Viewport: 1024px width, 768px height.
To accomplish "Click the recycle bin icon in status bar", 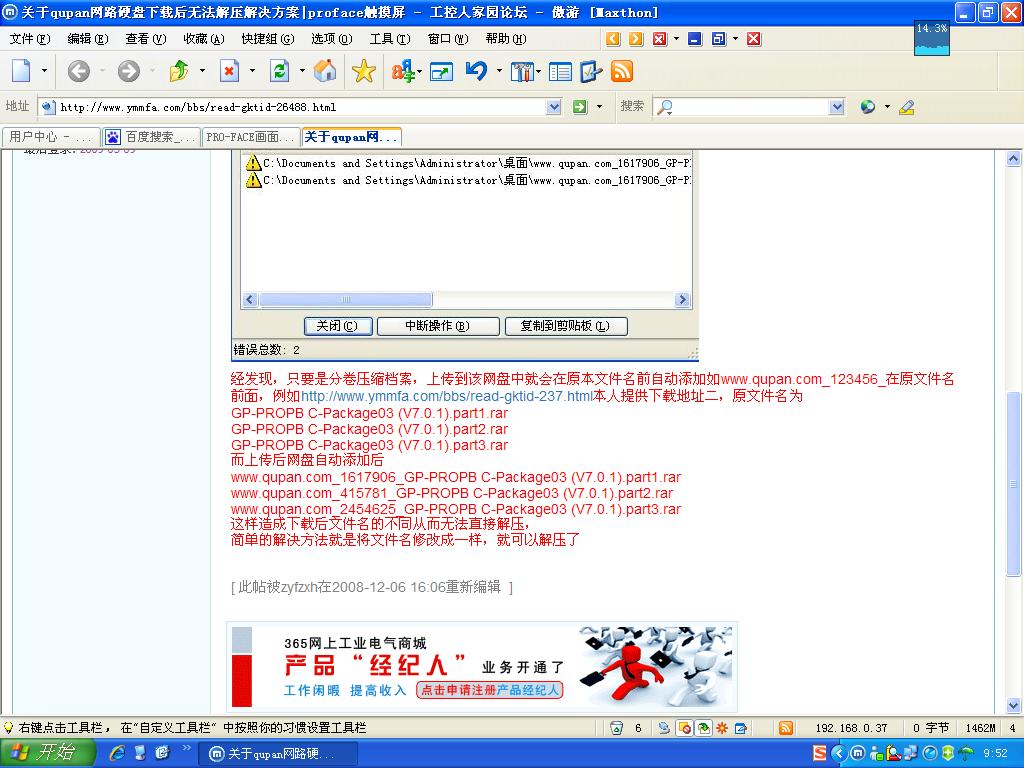I will [x=617, y=728].
